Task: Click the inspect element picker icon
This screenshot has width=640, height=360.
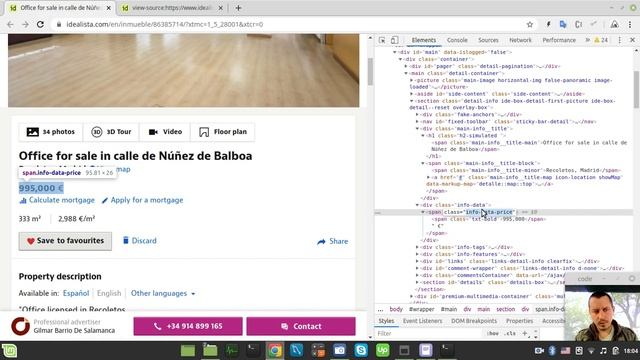Action: point(382,40)
